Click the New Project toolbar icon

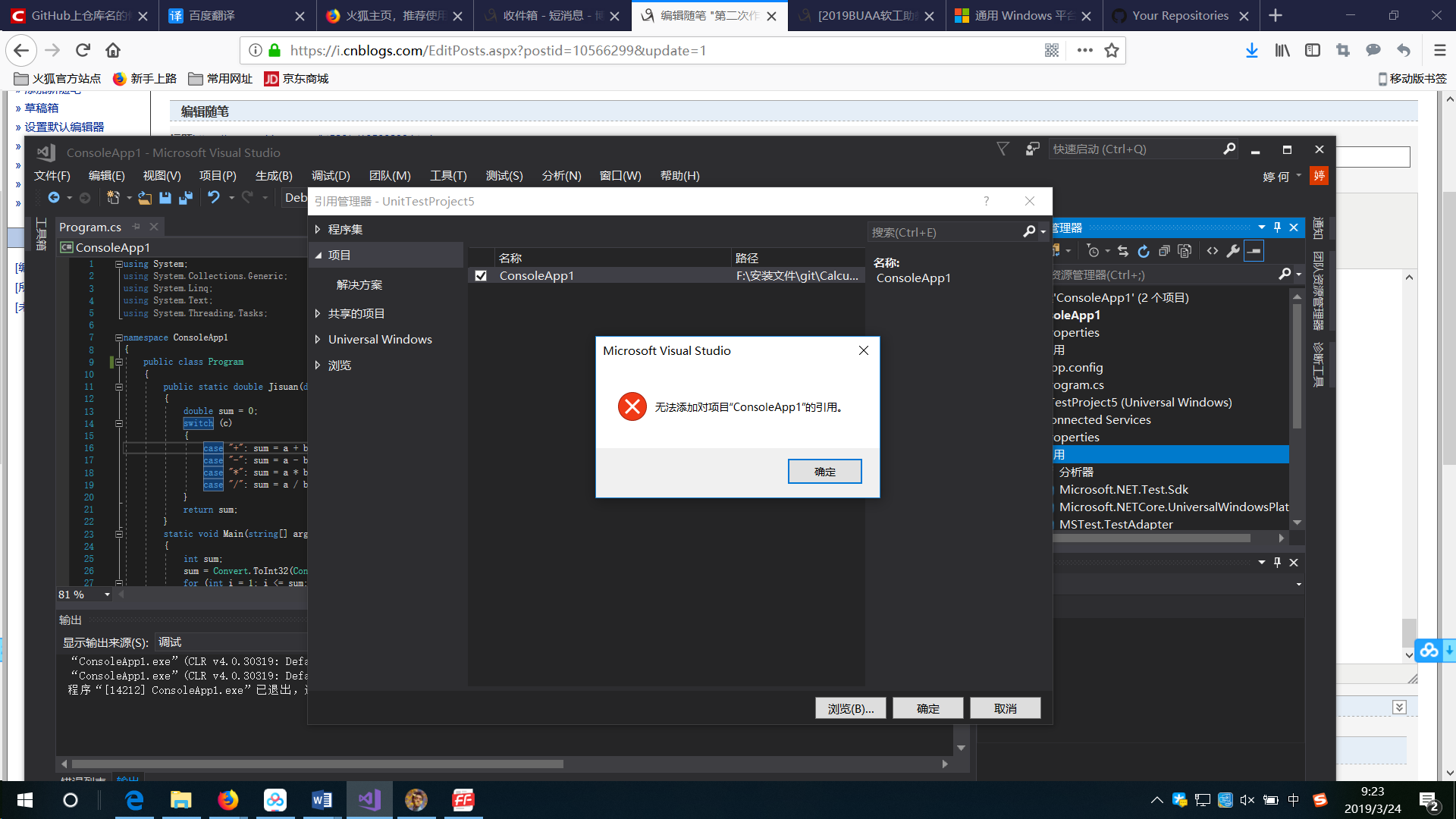click(x=113, y=198)
